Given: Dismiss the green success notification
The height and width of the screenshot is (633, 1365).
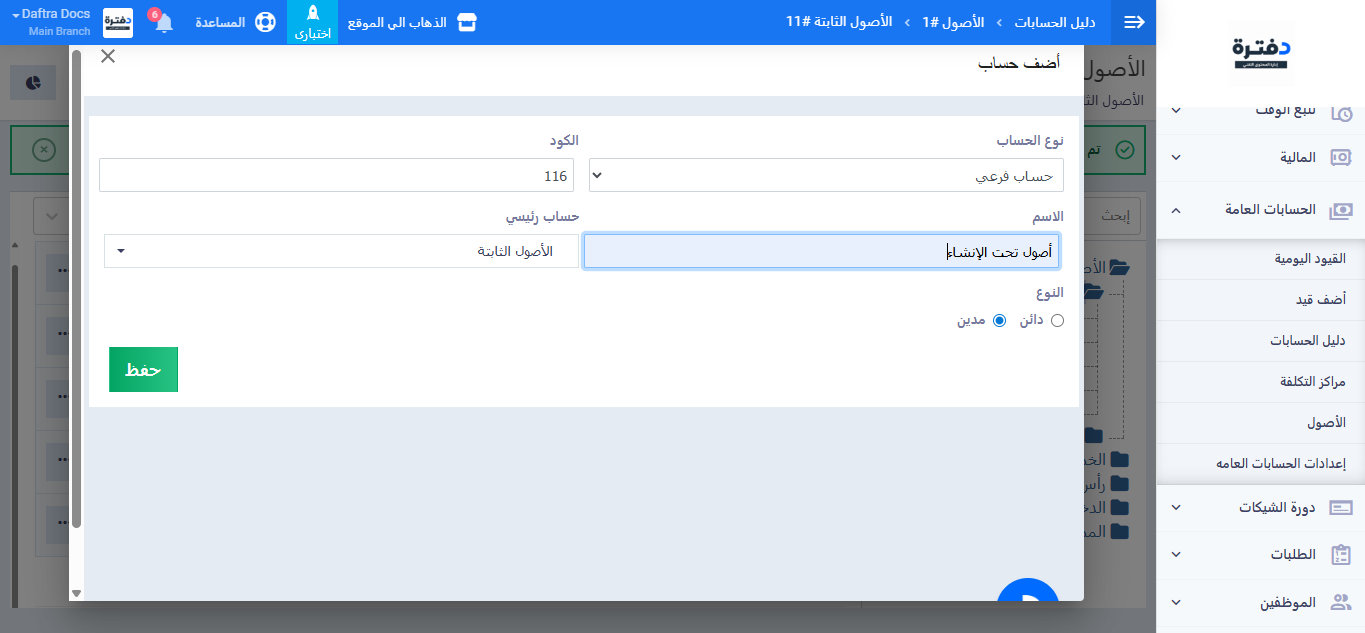Looking at the screenshot, I should (x=44, y=150).
